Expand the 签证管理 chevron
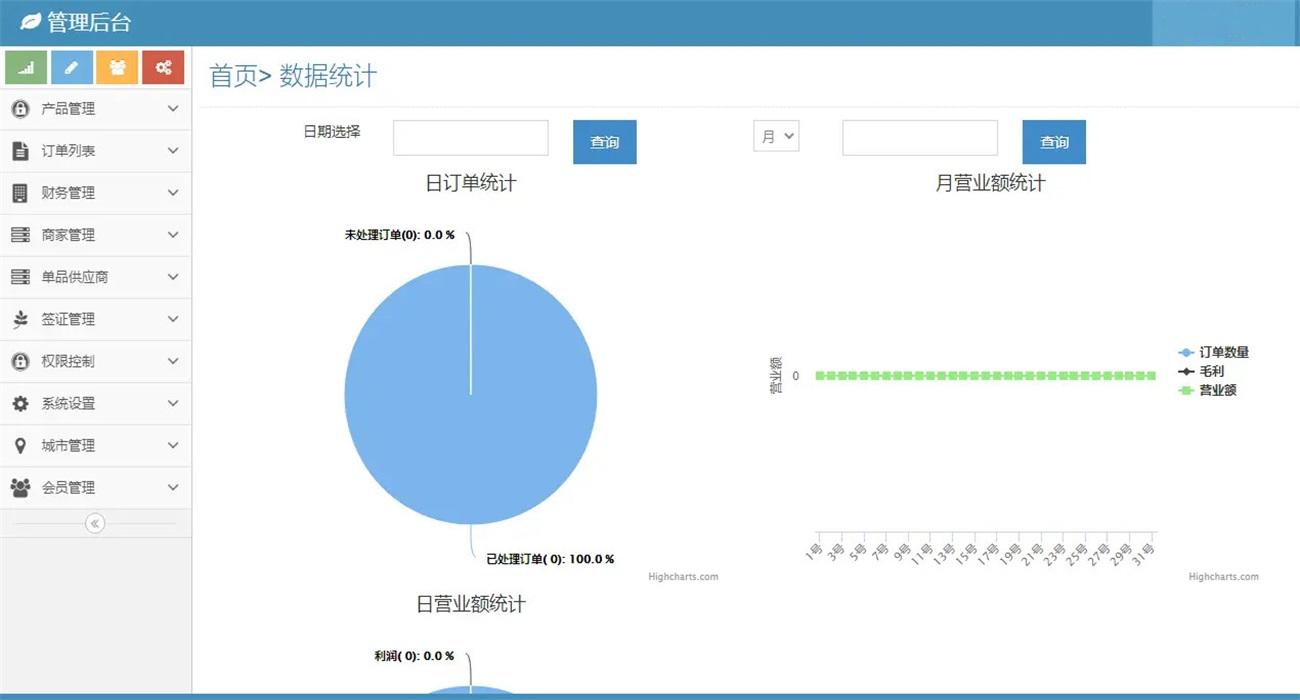The width and height of the screenshot is (1300, 700). click(173, 319)
